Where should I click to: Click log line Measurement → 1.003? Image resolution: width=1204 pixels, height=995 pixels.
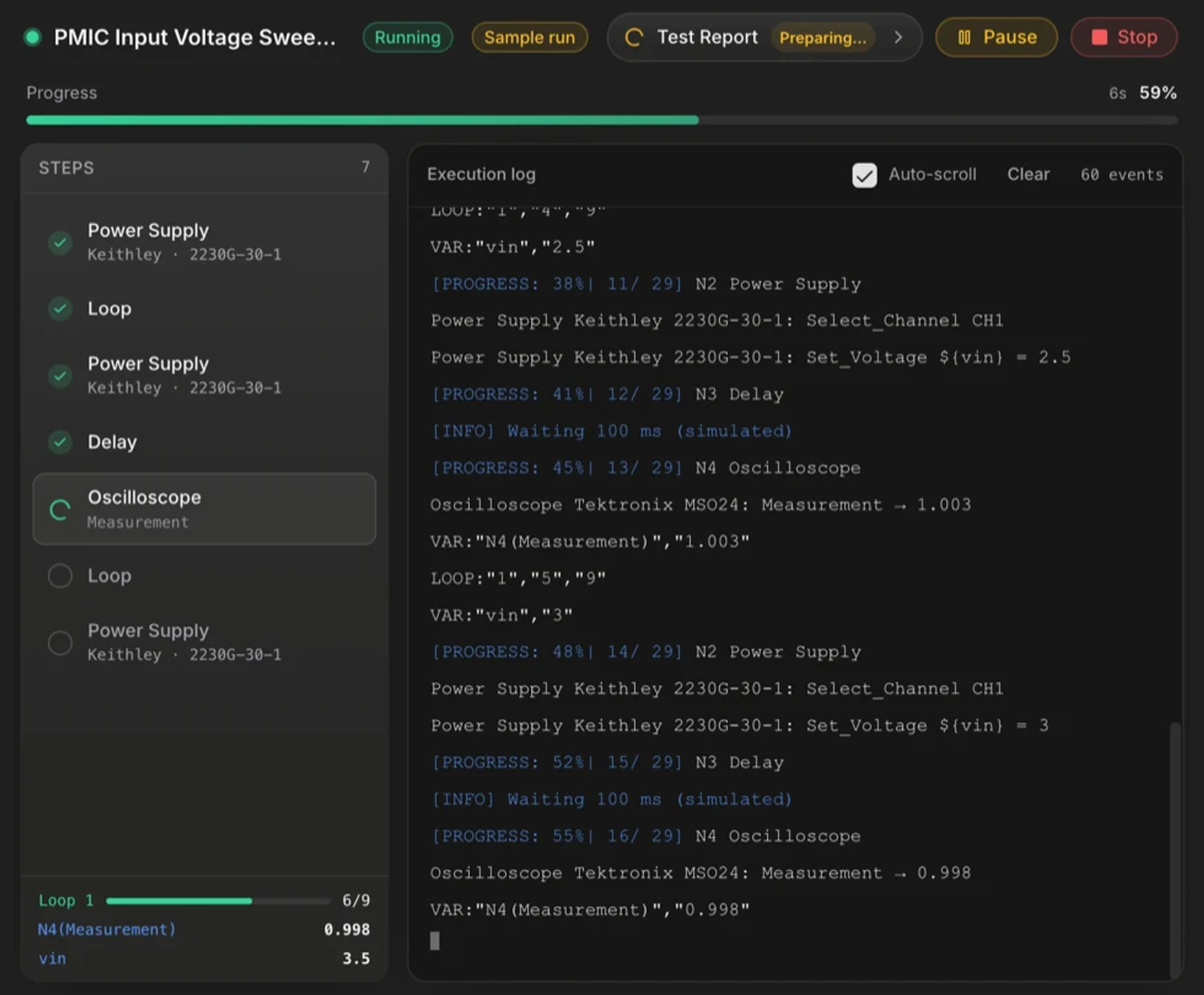(x=701, y=505)
